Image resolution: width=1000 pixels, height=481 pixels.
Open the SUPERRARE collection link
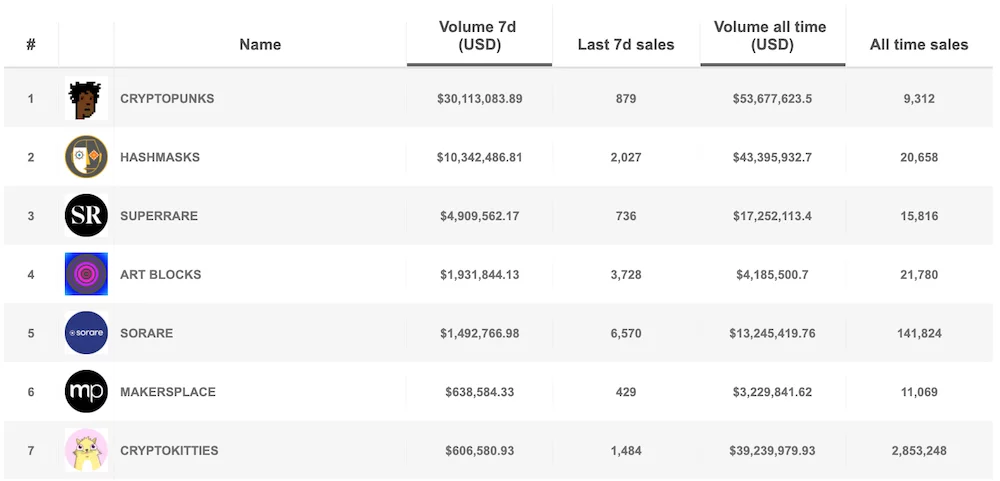pos(159,216)
